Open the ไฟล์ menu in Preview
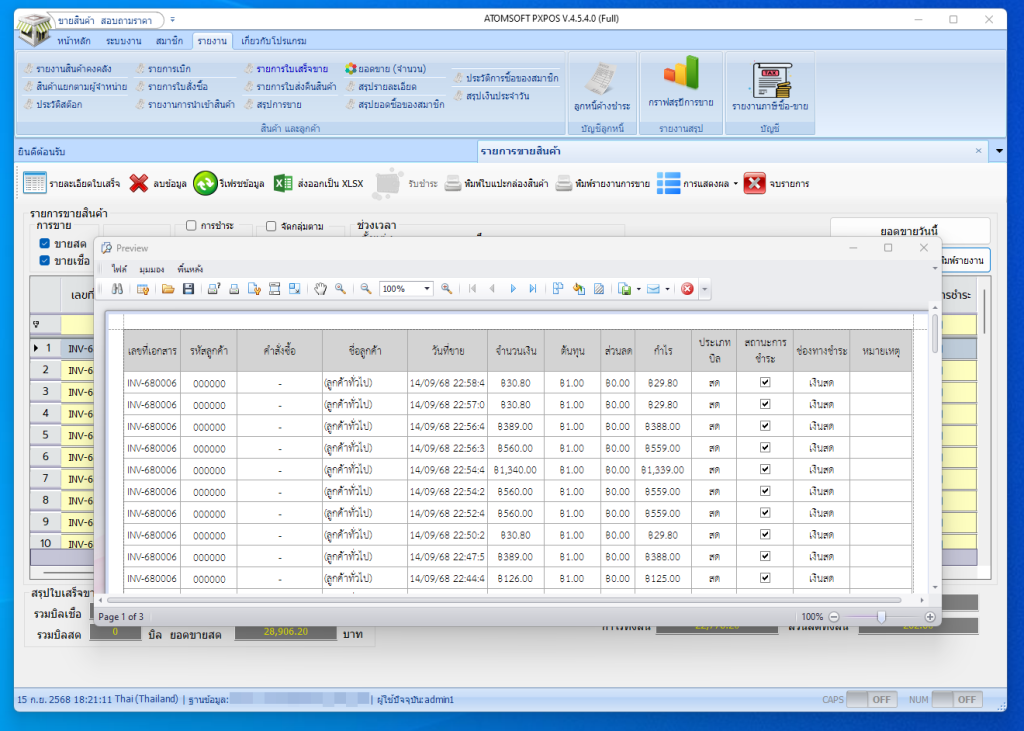Viewport: 1024px width, 731px height. (x=120, y=268)
